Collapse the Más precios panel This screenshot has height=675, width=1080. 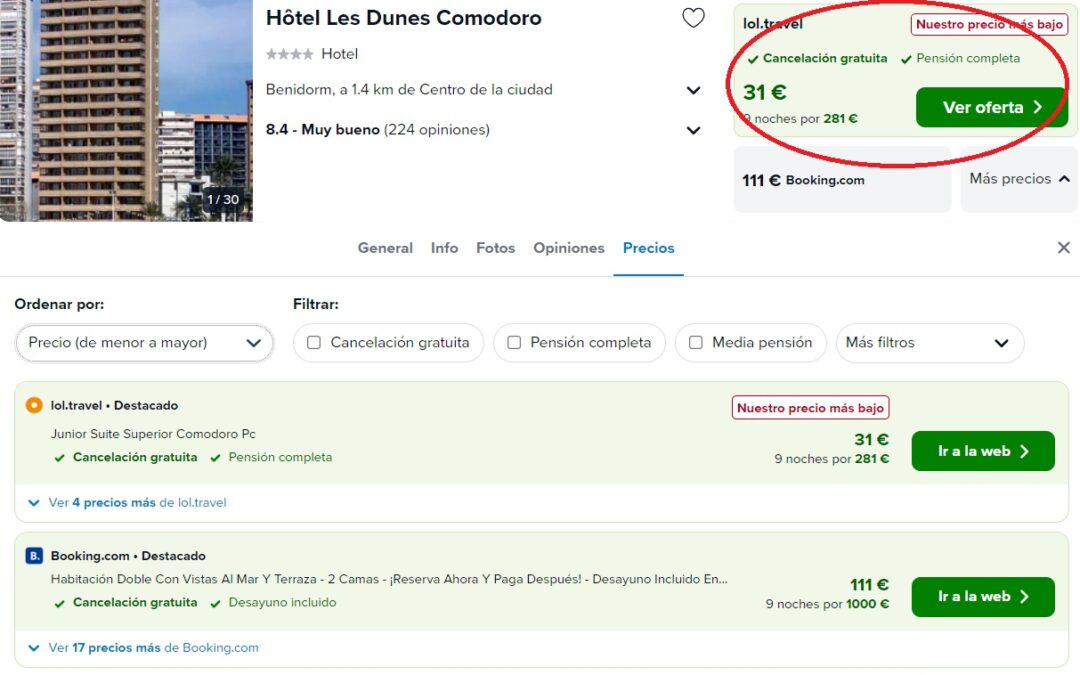(1019, 179)
